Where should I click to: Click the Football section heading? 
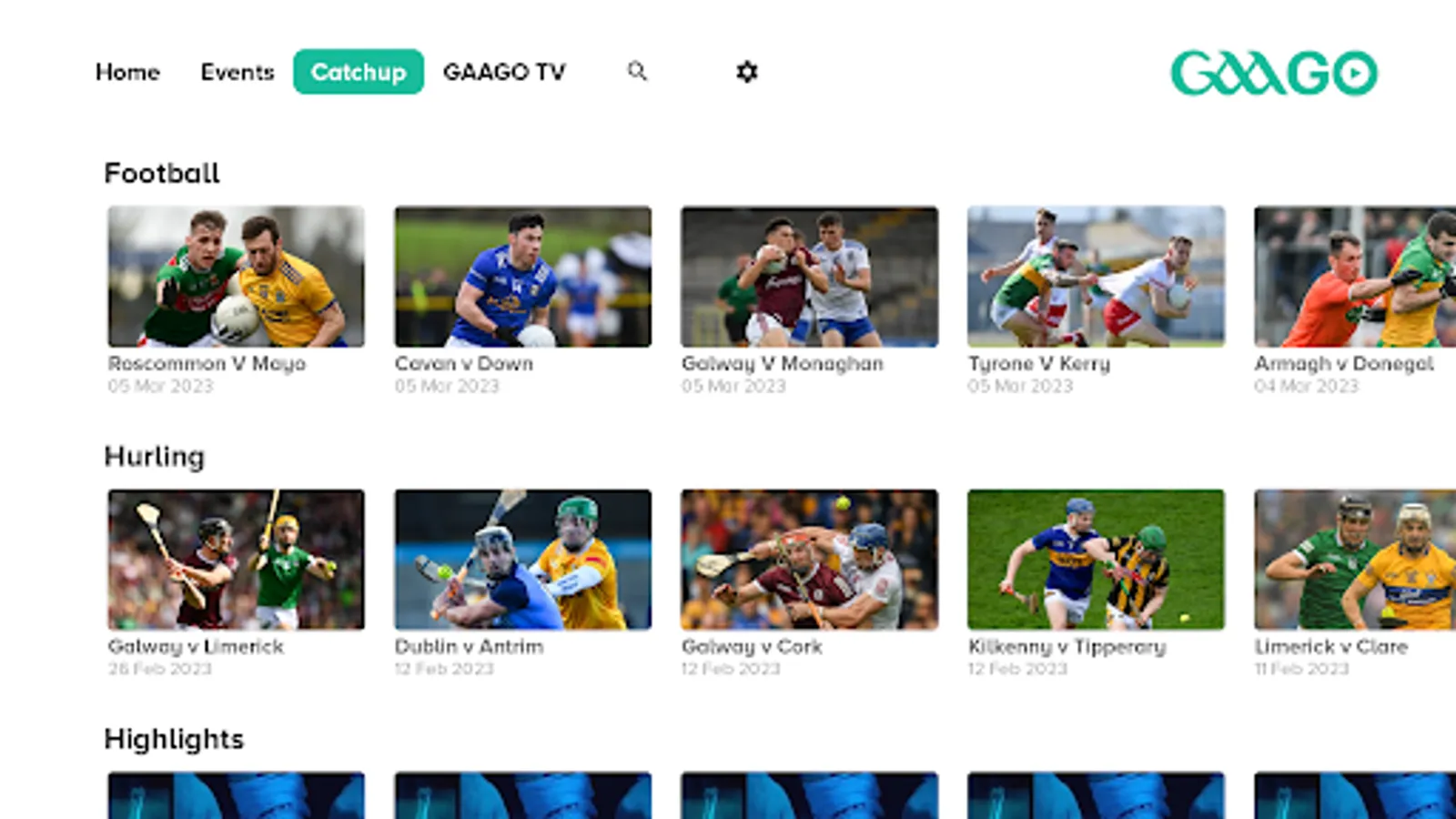point(162,173)
